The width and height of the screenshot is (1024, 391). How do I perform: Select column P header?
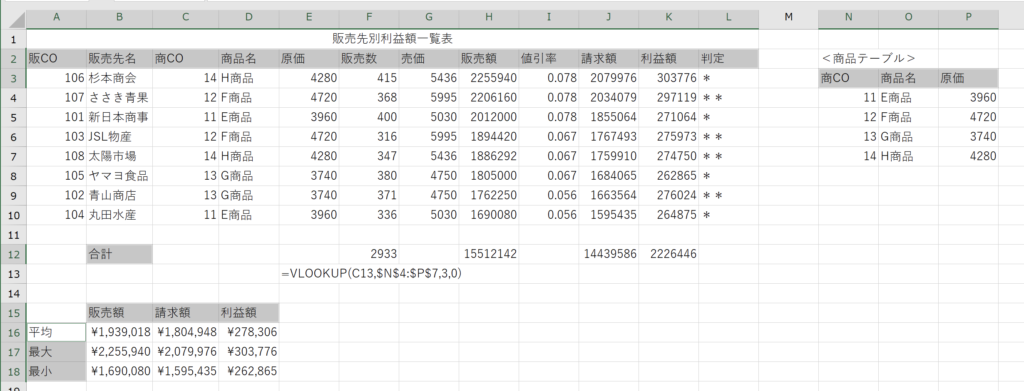pos(968,18)
